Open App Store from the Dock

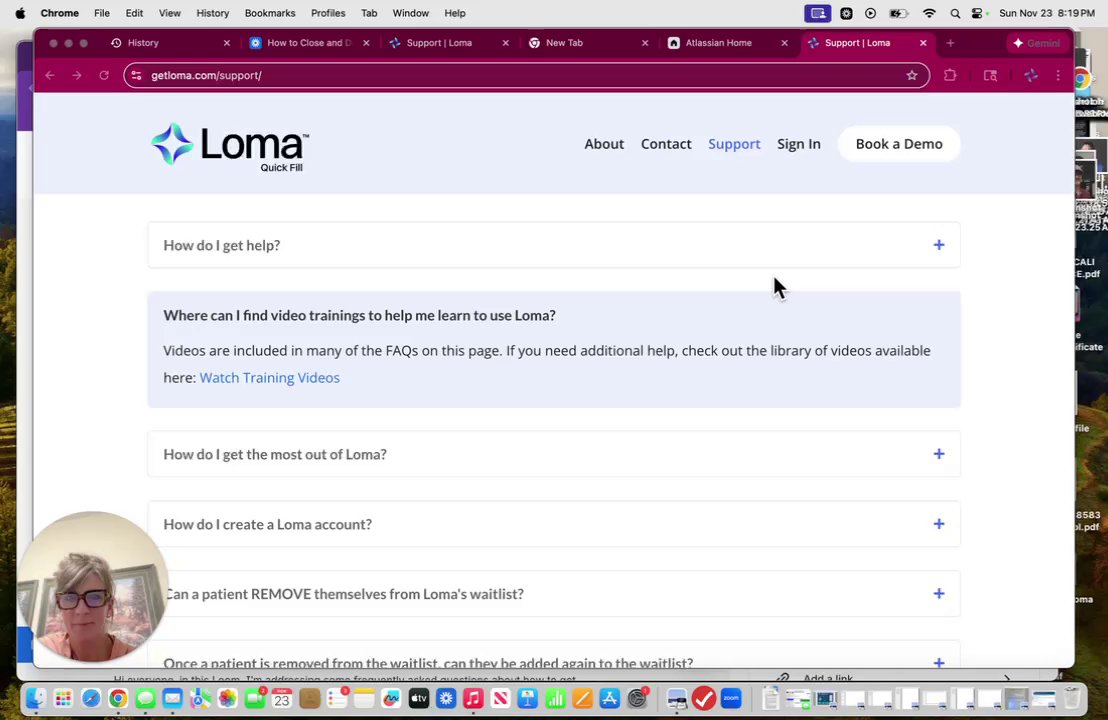(x=610, y=699)
